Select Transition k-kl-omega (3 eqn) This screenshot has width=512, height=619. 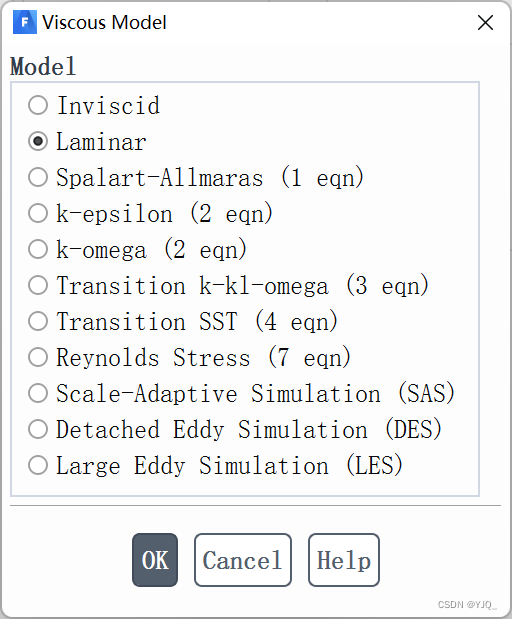(x=38, y=285)
